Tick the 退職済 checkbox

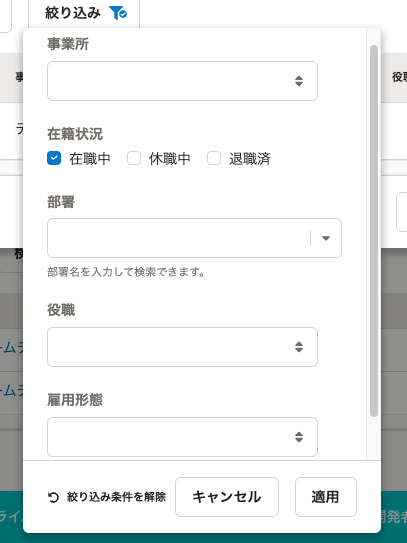(214, 158)
